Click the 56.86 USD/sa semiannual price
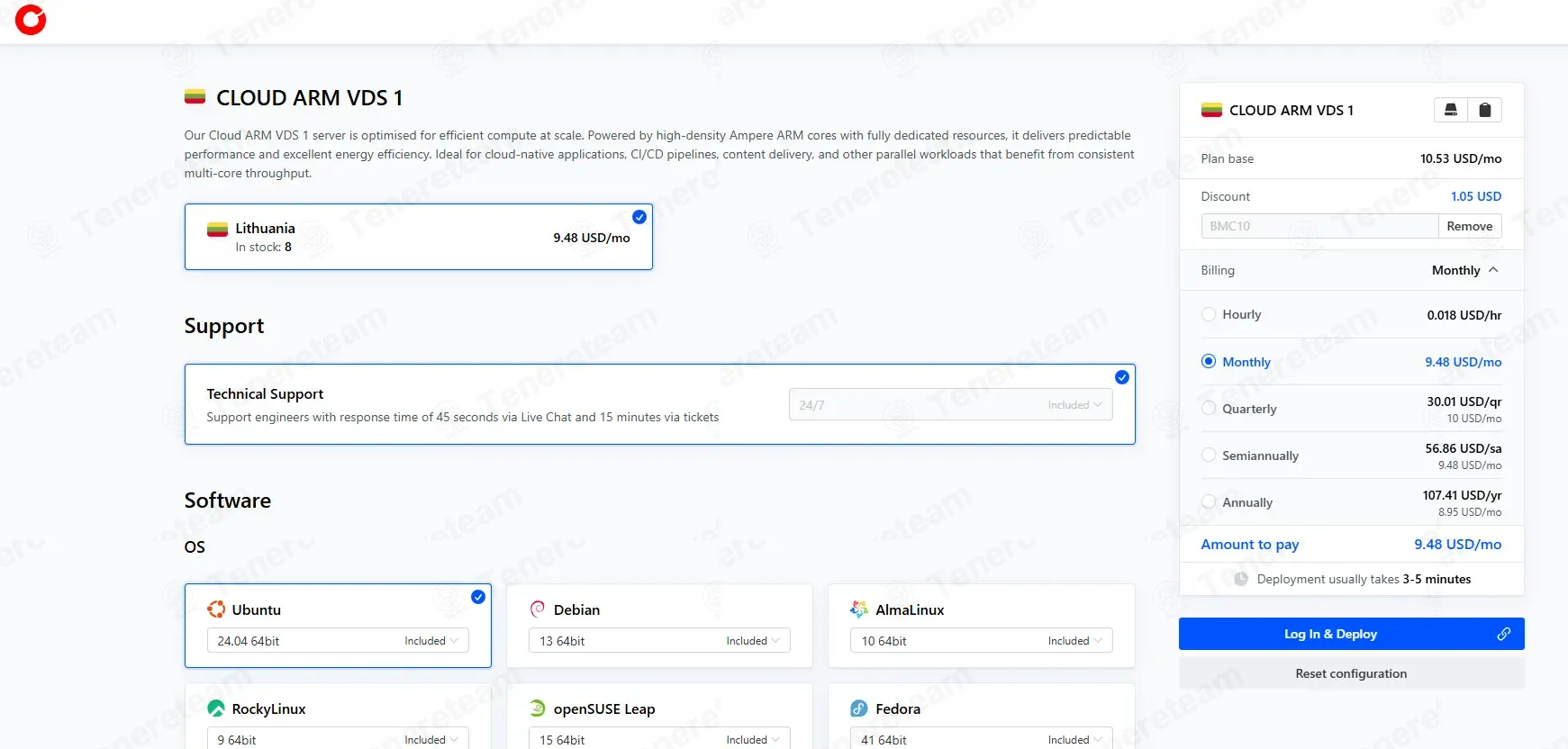The width and height of the screenshot is (1568, 749). 1464,448
